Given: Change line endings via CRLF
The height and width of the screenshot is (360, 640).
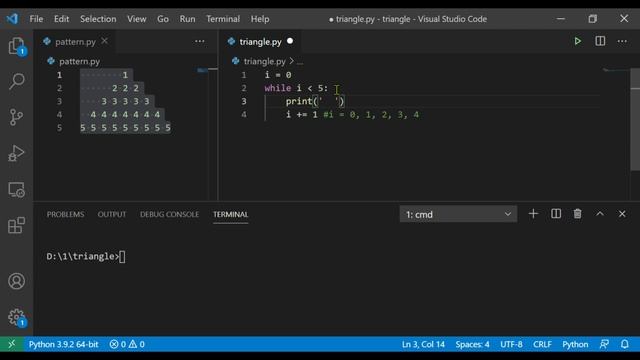Looking at the screenshot, I should [x=542, y=344].
